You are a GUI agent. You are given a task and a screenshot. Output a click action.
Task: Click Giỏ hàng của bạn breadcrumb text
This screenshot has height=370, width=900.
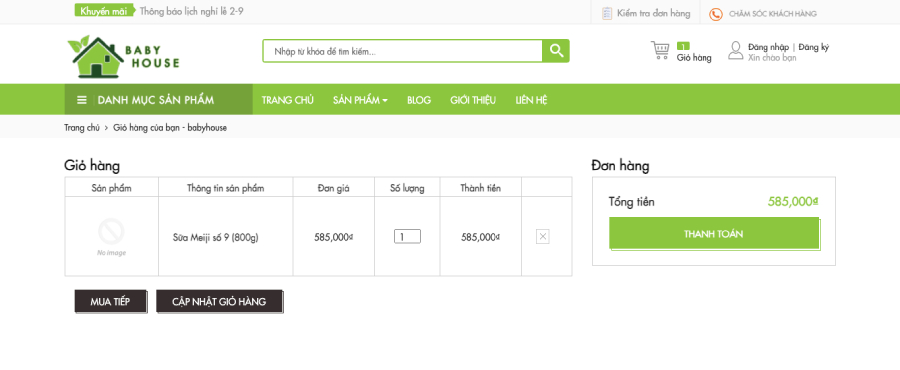pos(170,128)
